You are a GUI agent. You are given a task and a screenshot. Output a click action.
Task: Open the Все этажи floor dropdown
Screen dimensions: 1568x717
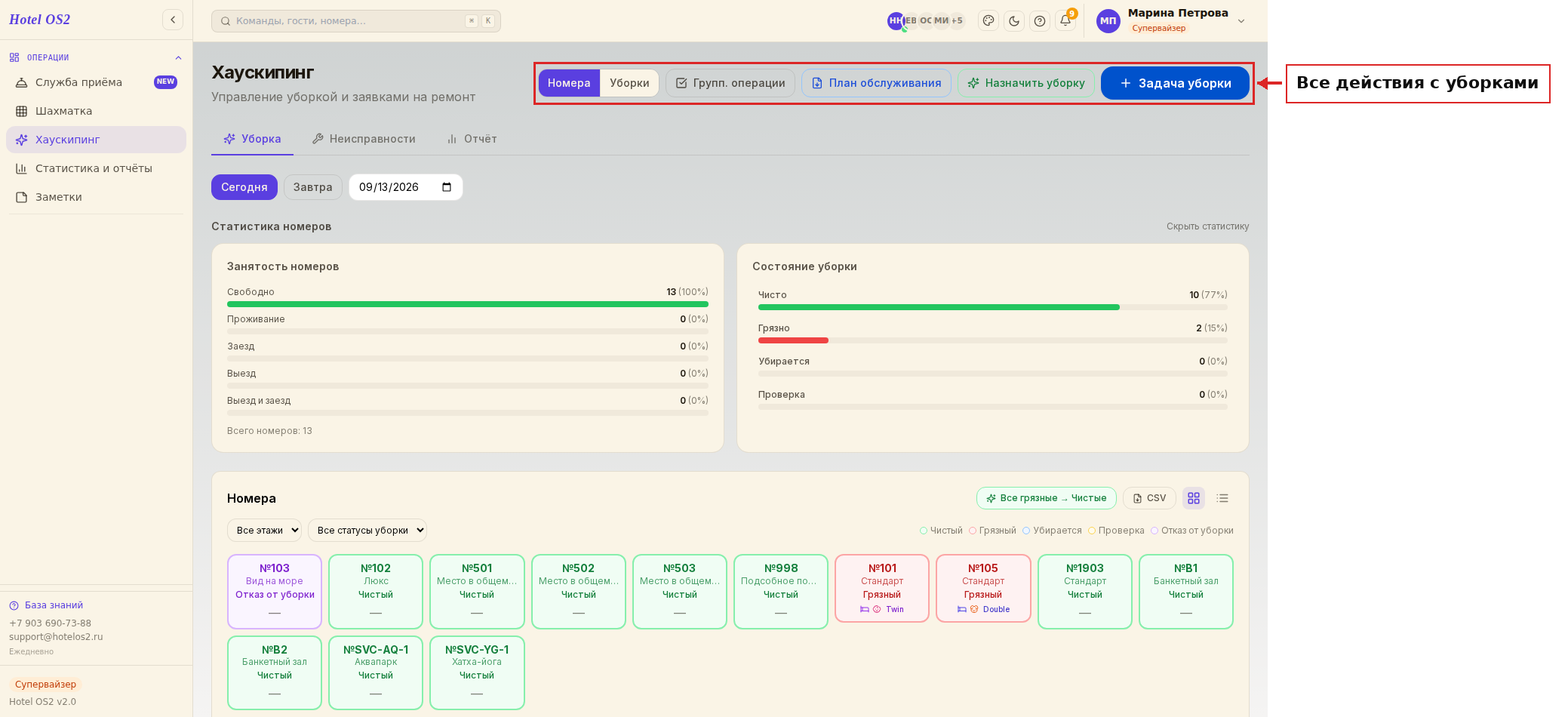[264, 531]
